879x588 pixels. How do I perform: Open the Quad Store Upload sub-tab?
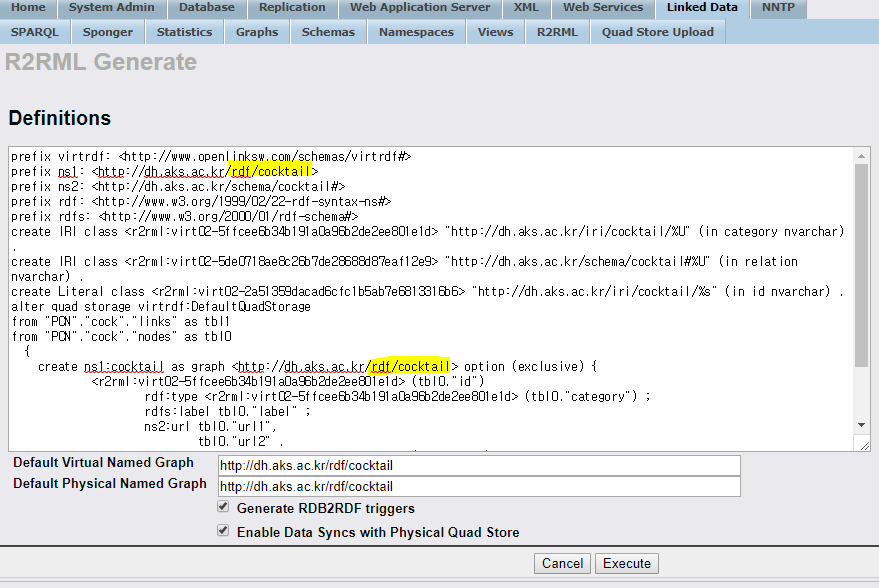[657, 32]
